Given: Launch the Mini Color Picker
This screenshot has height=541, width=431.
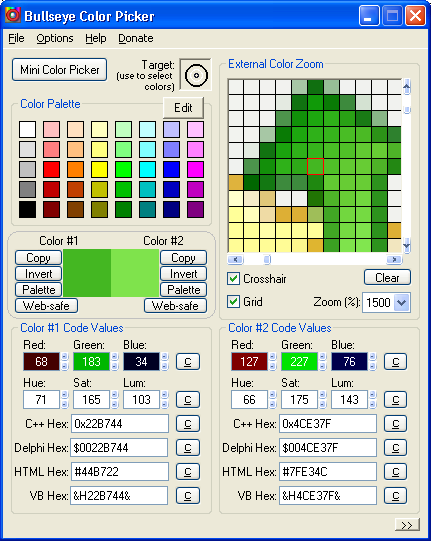Looking at the screenshot, I should pos(59,70).
